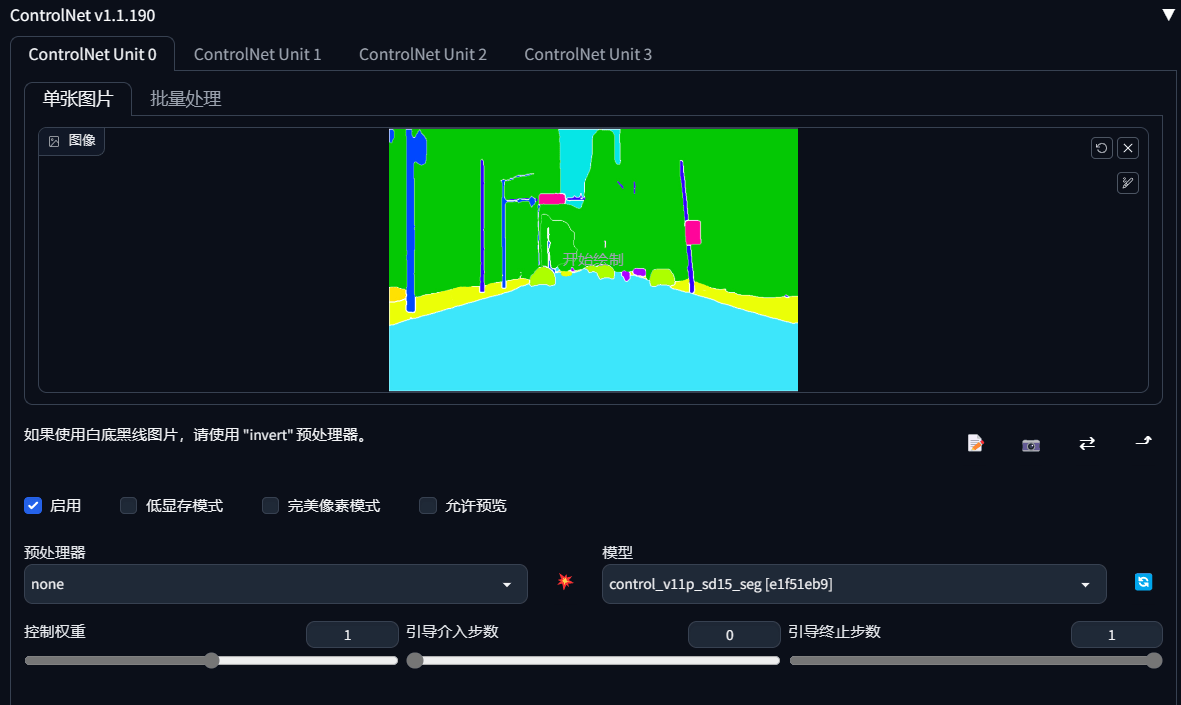Open the 模型 dropdown with control_v11p_sd15_seg
The height and width of the screenshot is (705, 1181).
point(854,584)
